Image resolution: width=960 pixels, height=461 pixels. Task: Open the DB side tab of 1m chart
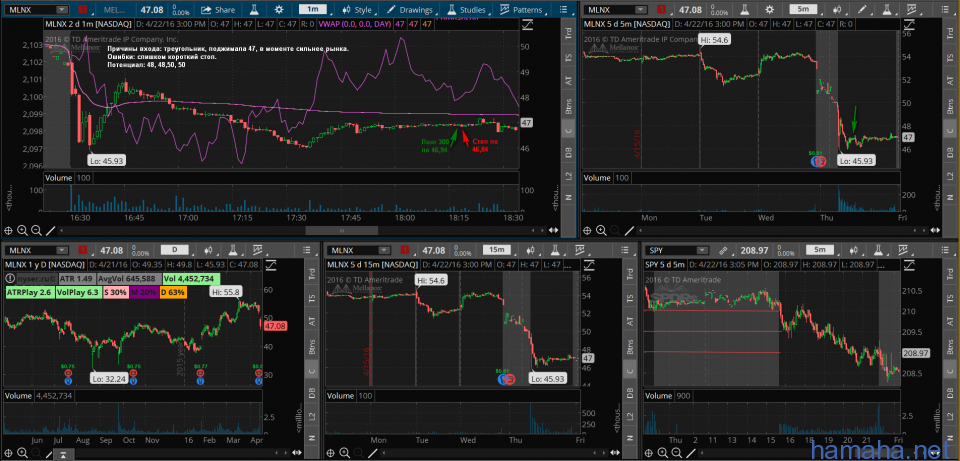(x=569, y=153)
